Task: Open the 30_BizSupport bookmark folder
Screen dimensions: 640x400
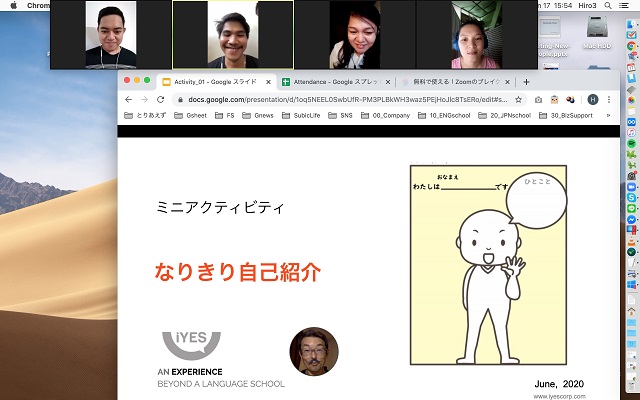Action: click(566, 116)
